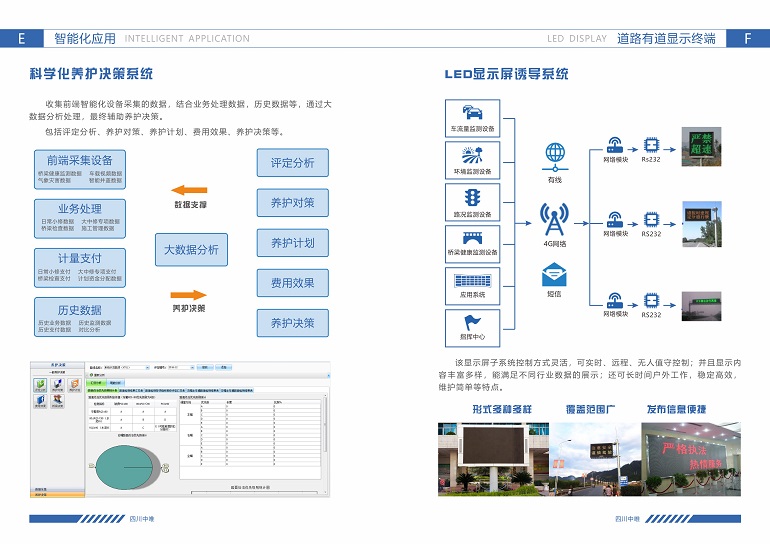Click the 形式多种多样 caption
Screen dimensions: 770x544
502,409
